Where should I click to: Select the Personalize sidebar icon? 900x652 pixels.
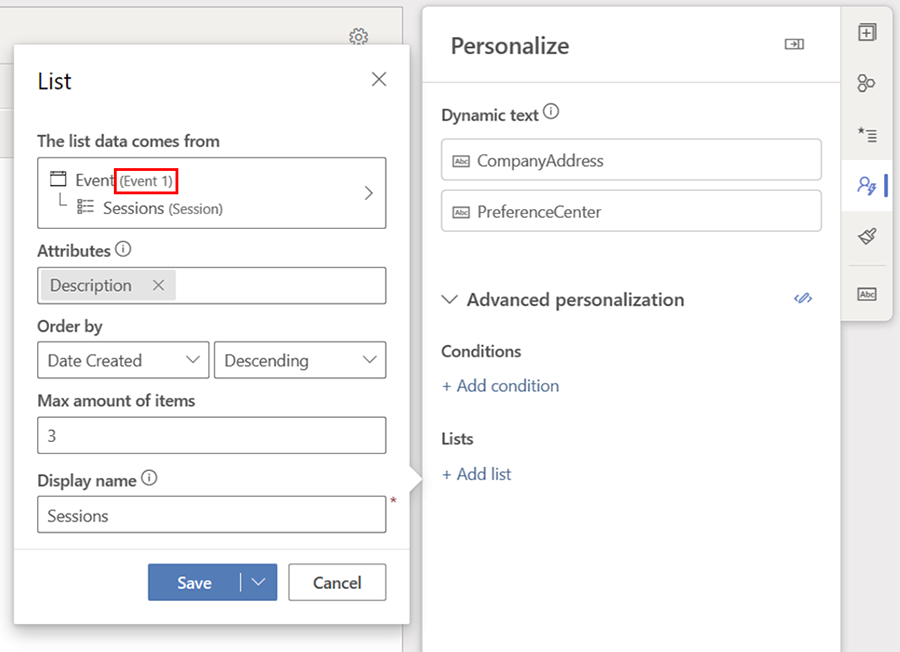[867, 185]
